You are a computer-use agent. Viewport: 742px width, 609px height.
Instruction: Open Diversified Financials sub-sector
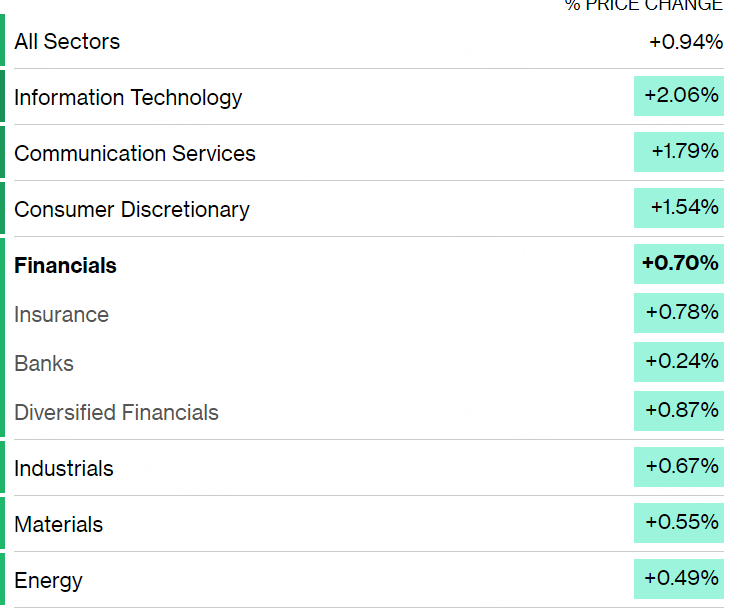116,413
